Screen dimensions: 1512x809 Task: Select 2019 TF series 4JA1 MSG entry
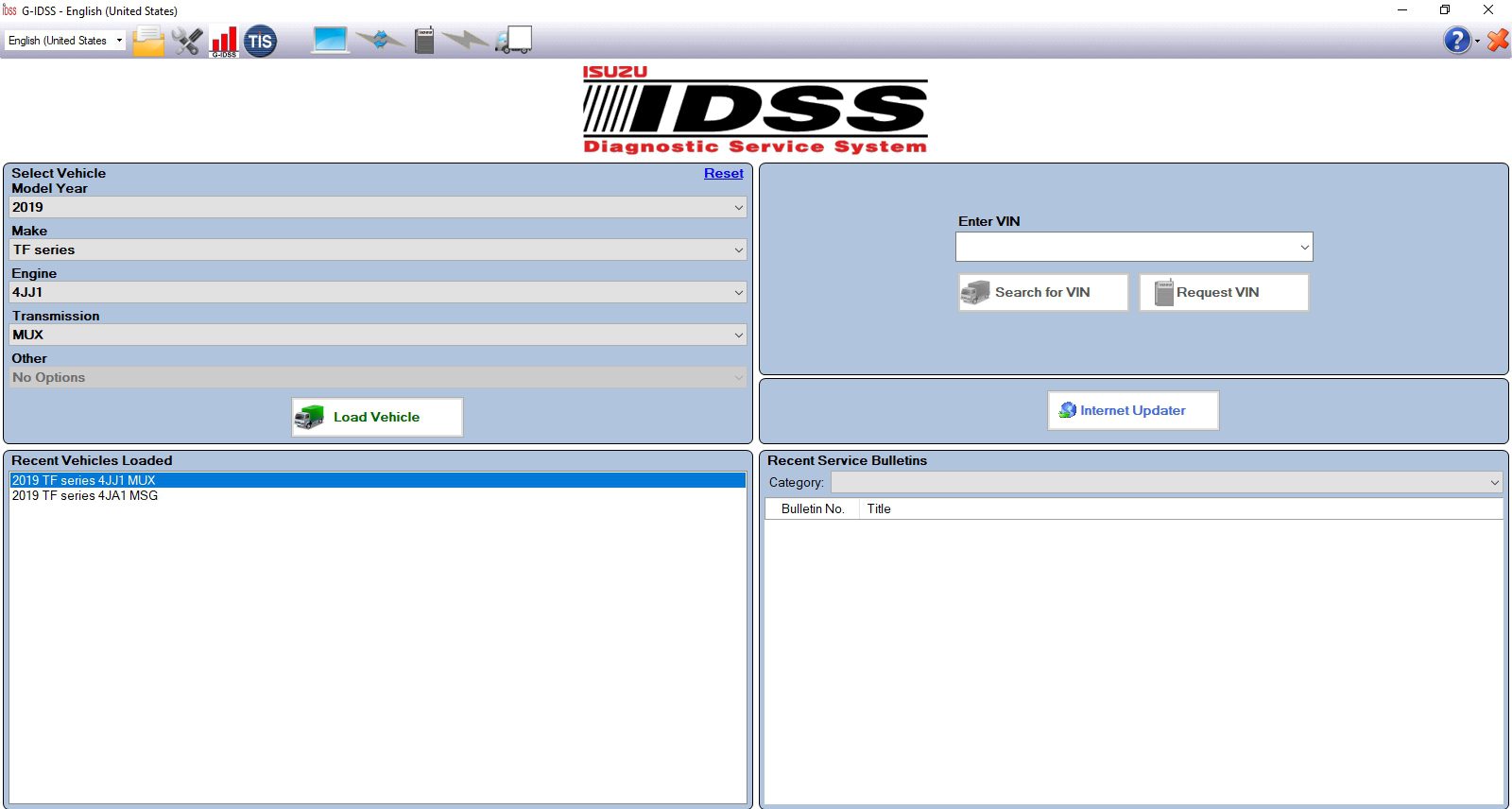pyautogui.click(x=85, y=495)
